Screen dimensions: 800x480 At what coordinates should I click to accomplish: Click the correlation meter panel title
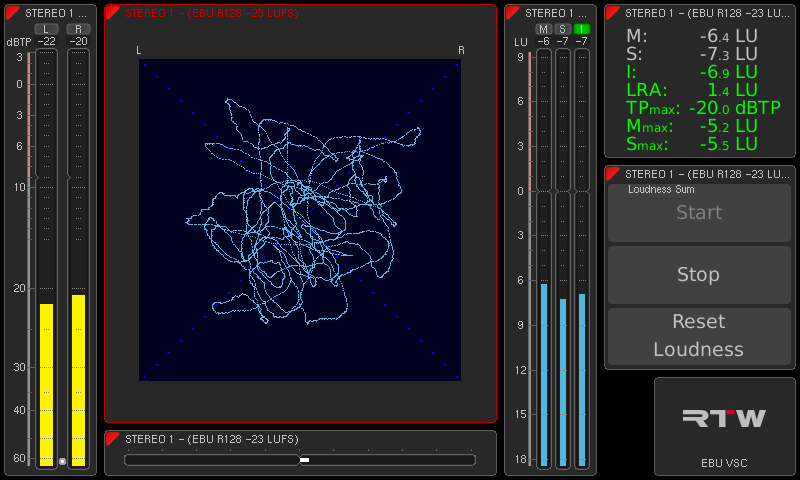pyautogui.click(x=212, y=439)
